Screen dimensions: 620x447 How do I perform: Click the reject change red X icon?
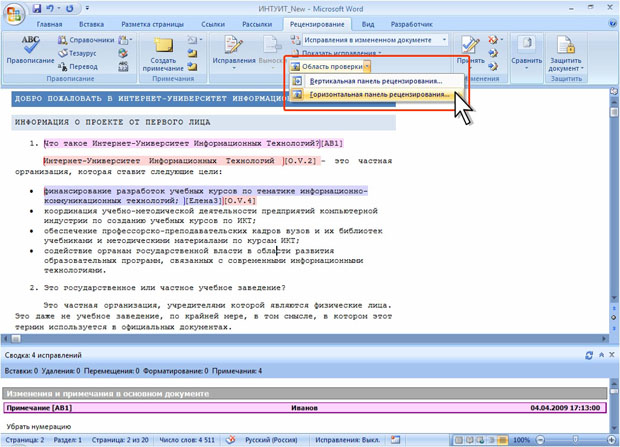[x=492, y=40]
